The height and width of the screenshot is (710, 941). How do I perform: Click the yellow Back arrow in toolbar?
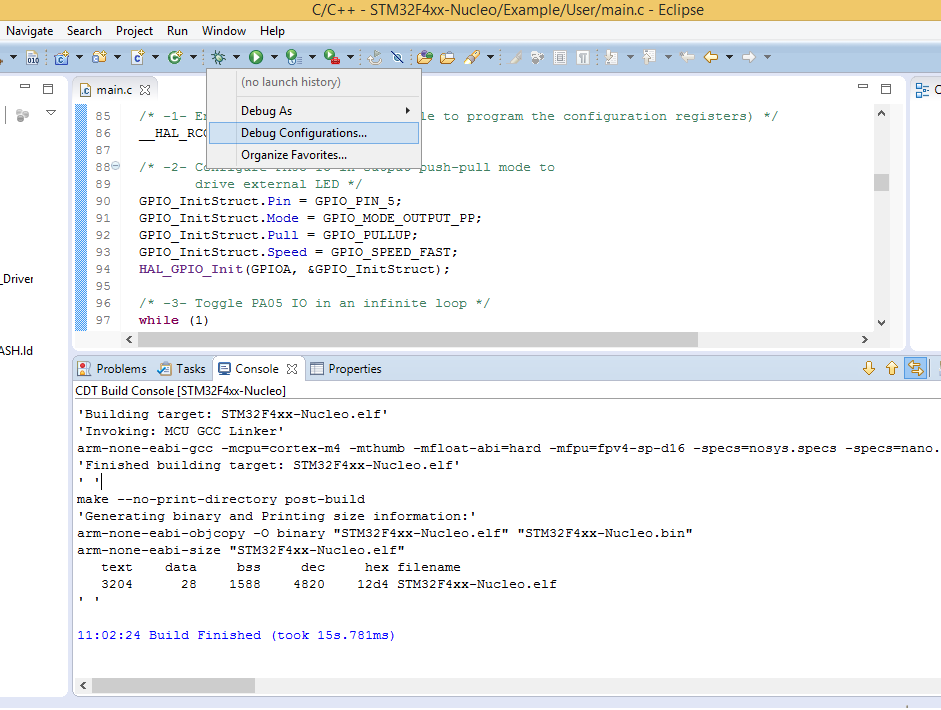click(711, 58)
